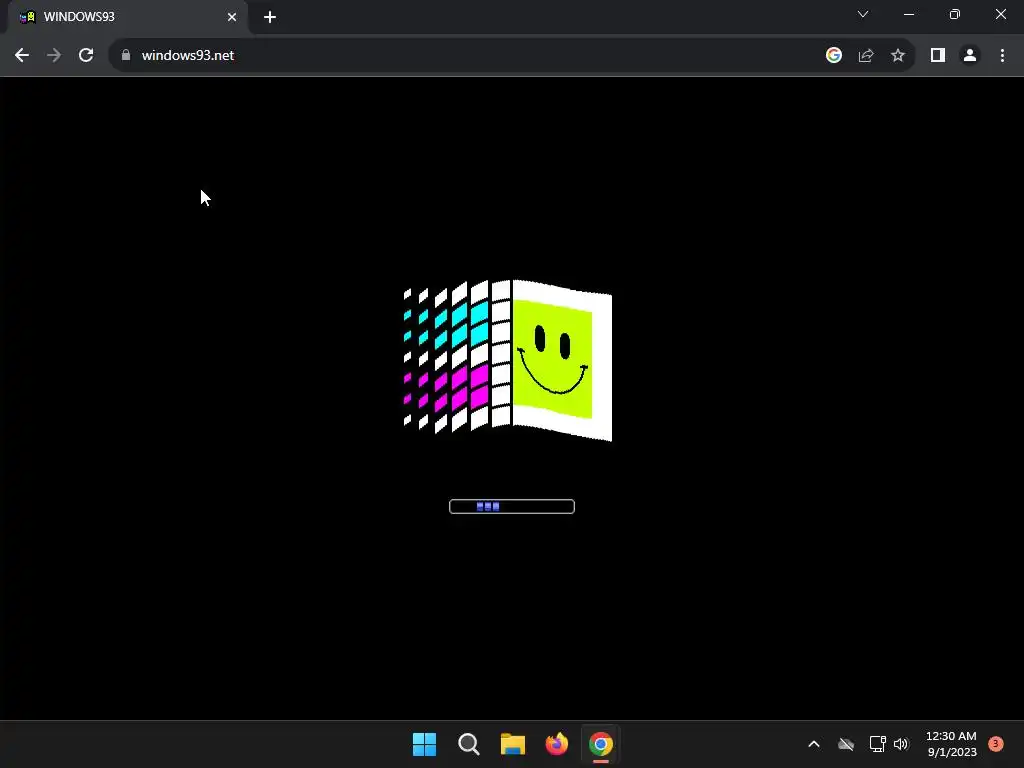Open the cloud sync tray icon

click(x=846, y=744)
